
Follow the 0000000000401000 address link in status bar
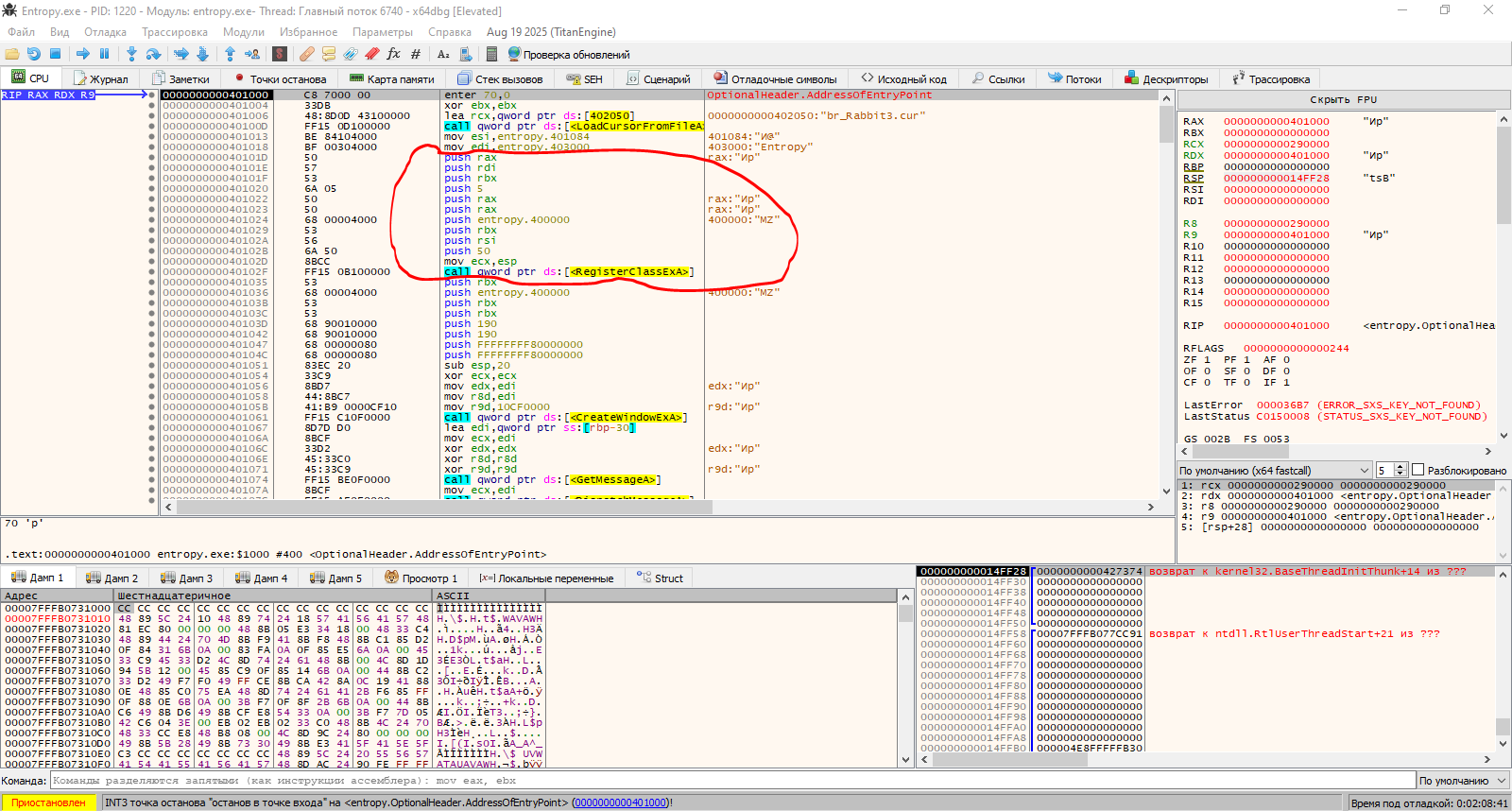(x=620, y=802)
